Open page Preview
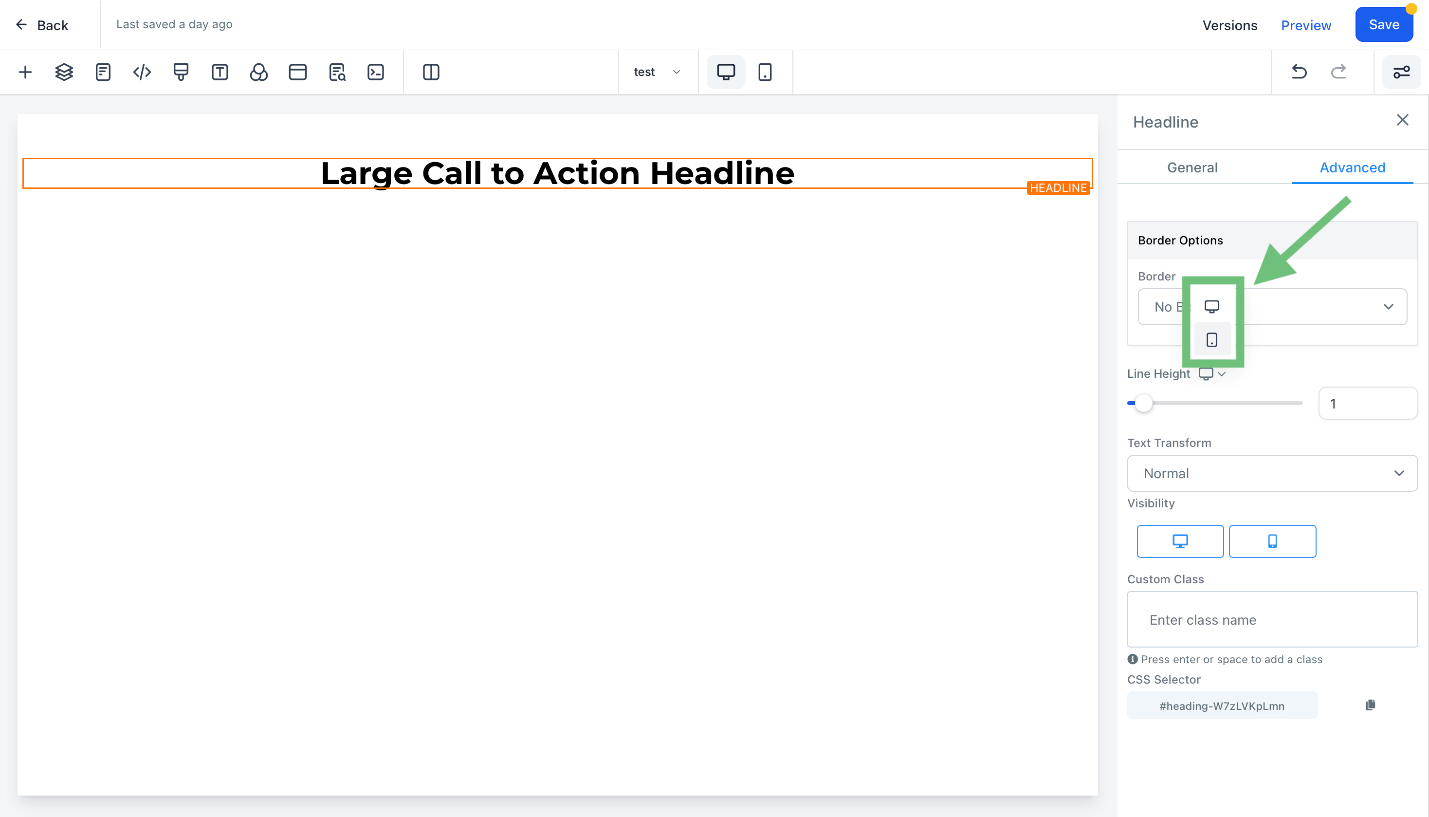Screen dimensions: 1429x817 [x=1306, y=25]
